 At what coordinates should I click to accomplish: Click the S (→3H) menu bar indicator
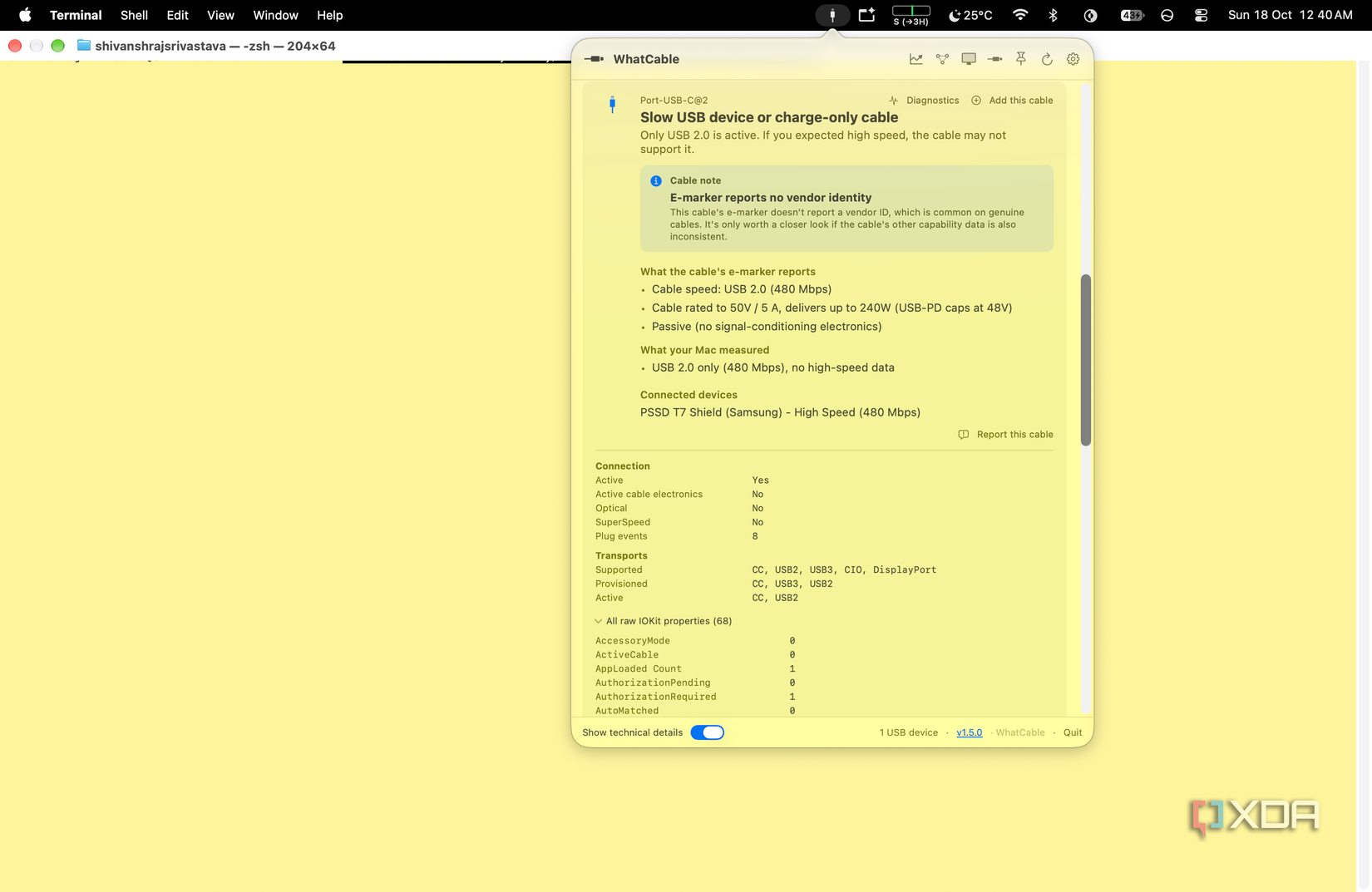tap(911, 15)
